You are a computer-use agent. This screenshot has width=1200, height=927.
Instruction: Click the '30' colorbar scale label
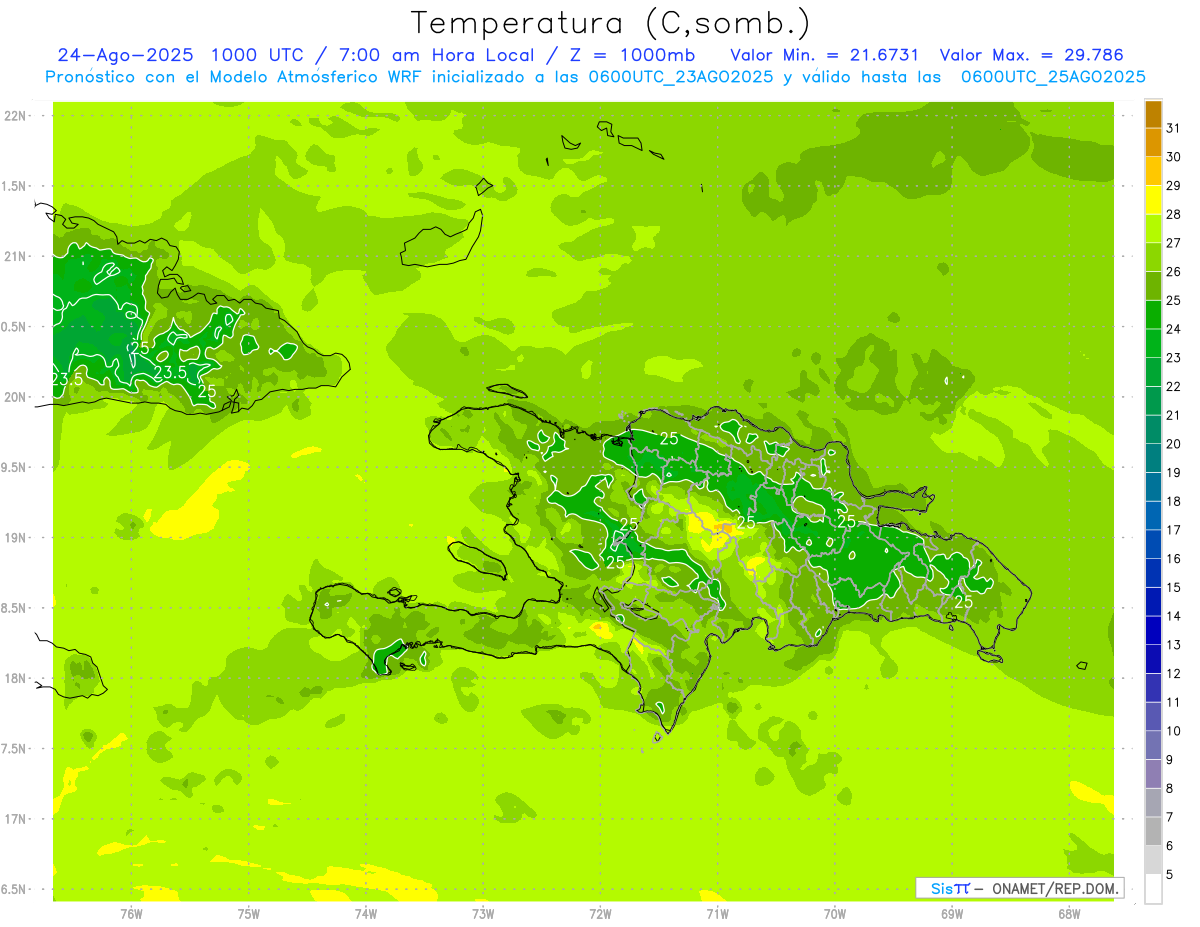pos(1174,157)
